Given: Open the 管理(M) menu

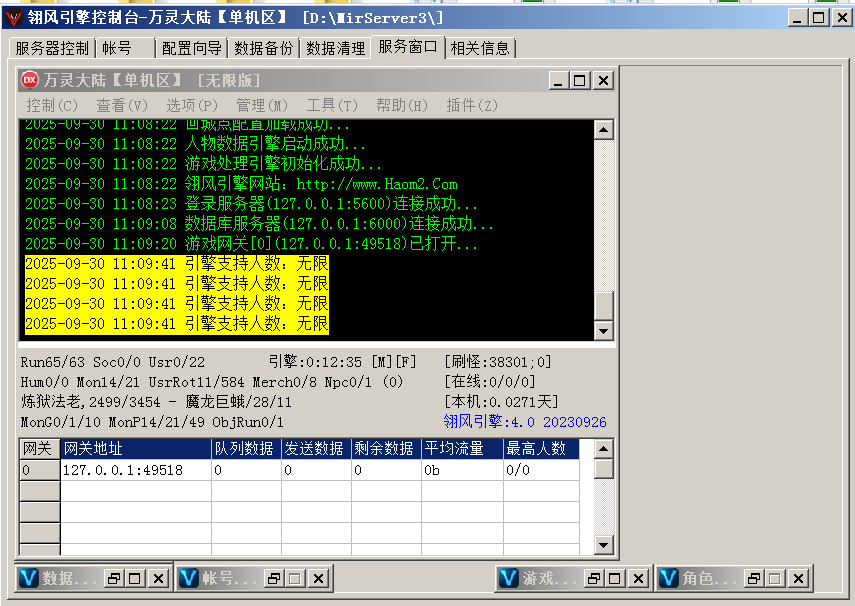Looking at the screenshot, I should (261, 105).
